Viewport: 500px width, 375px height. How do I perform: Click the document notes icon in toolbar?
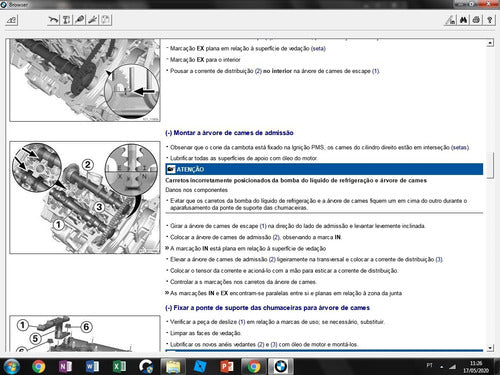(105, 20)
